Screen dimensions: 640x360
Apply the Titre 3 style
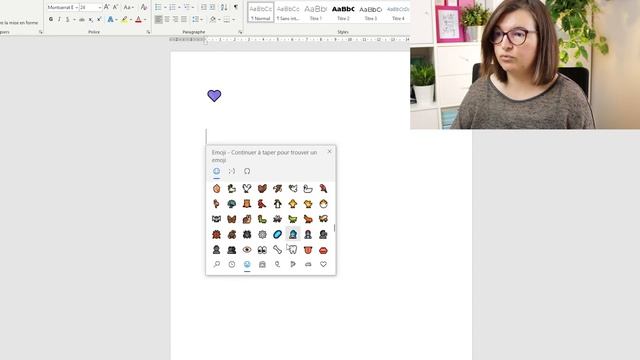point(371,12)
